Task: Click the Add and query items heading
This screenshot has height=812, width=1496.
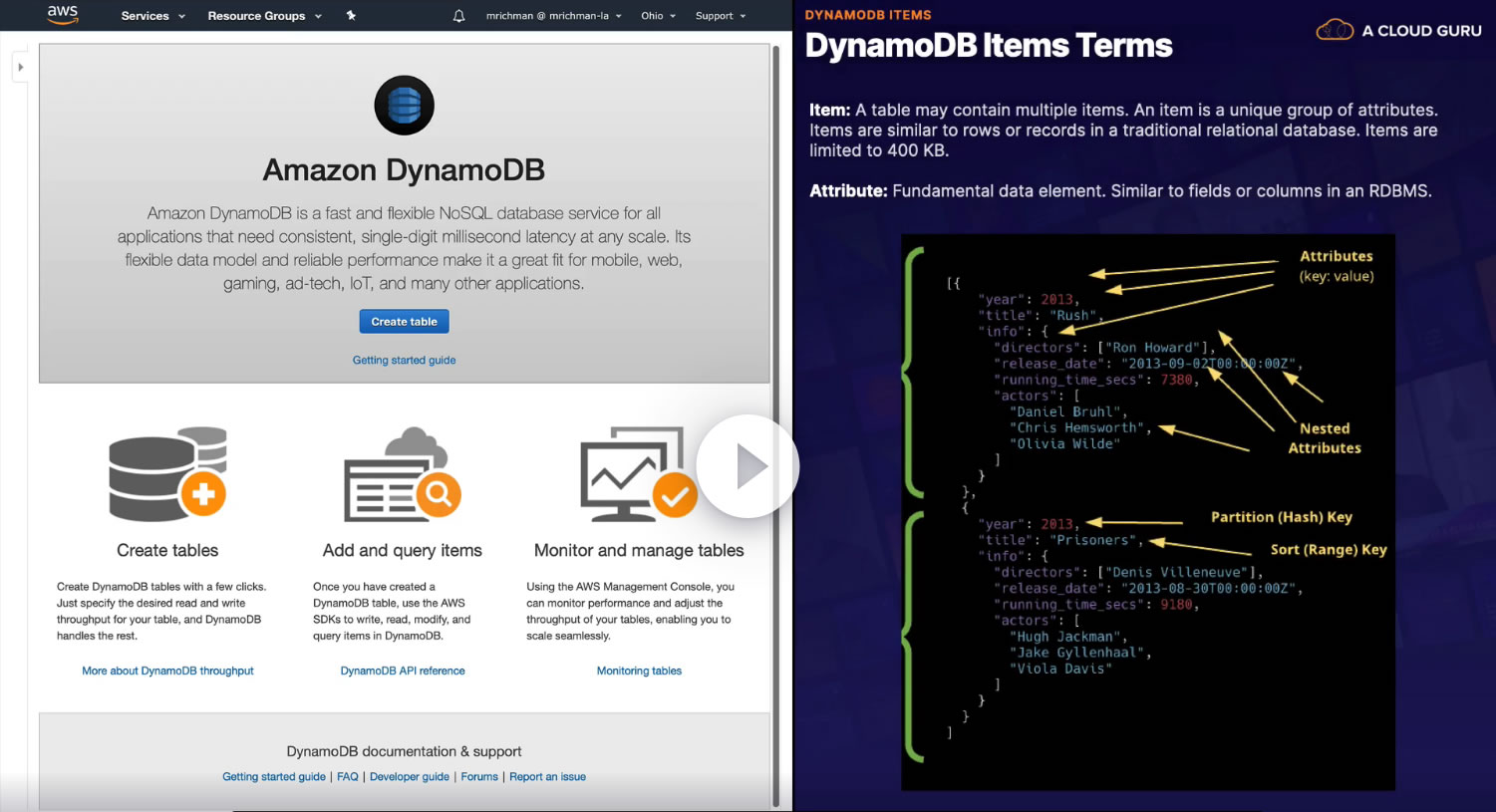Action: [403, 550]
